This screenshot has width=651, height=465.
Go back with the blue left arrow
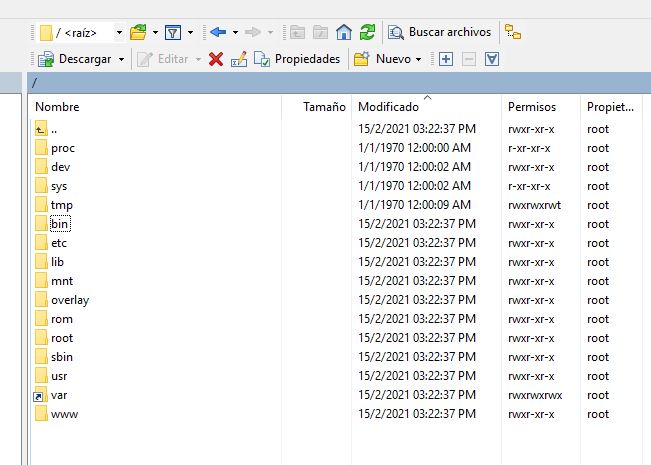coord(218,32)
